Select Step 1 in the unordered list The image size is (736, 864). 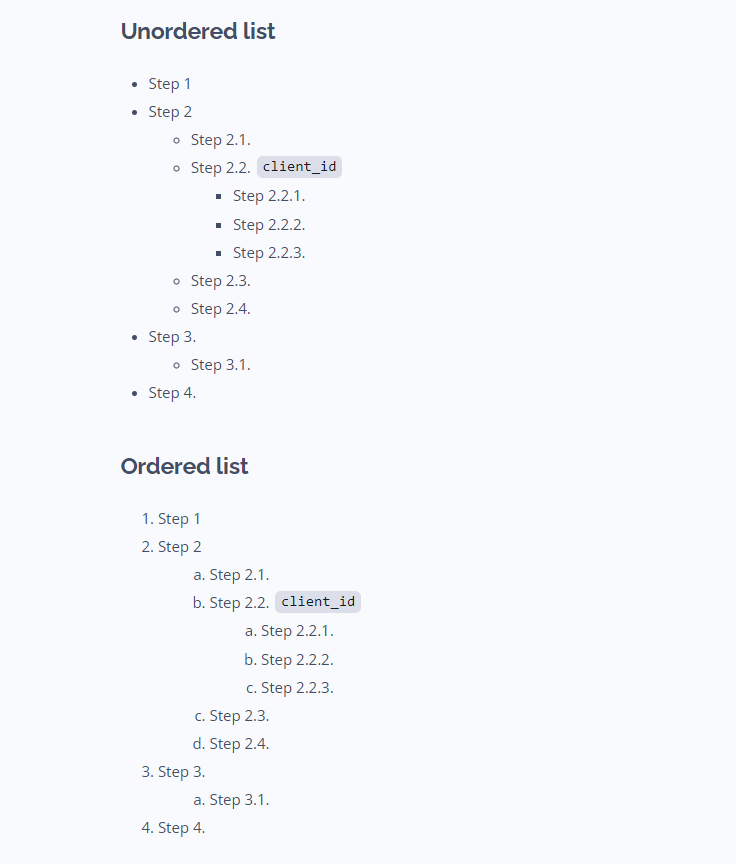coord(170,84)
